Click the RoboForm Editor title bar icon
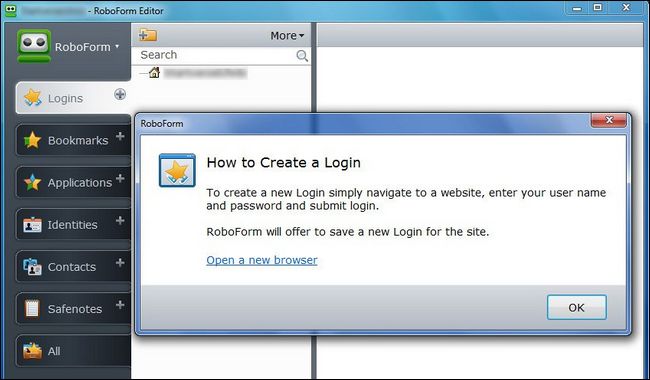The width and height of the screenshot is (650, 380). (10, 10)
